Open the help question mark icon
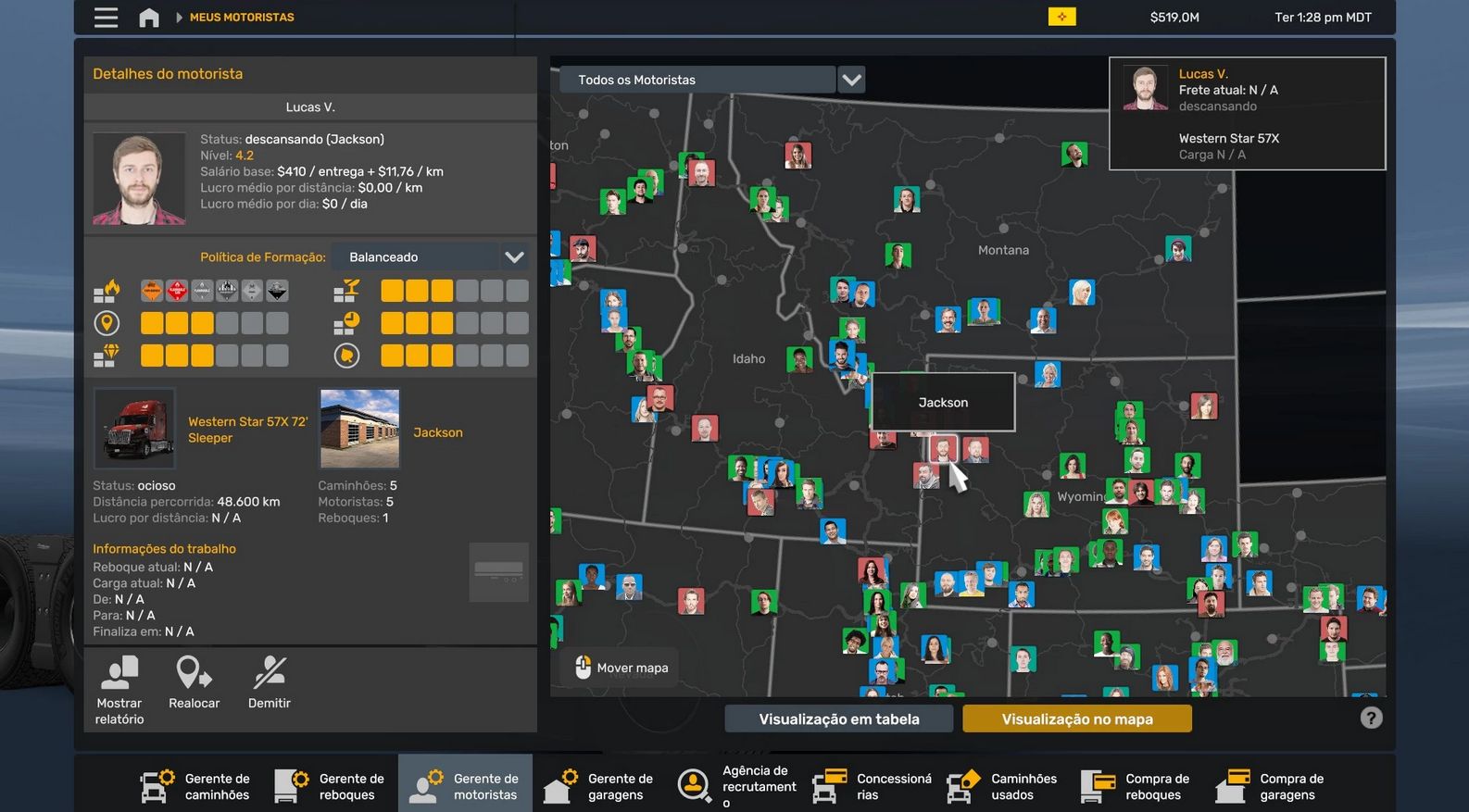The image size is (1469, 812). click(x=1371, y=718)
